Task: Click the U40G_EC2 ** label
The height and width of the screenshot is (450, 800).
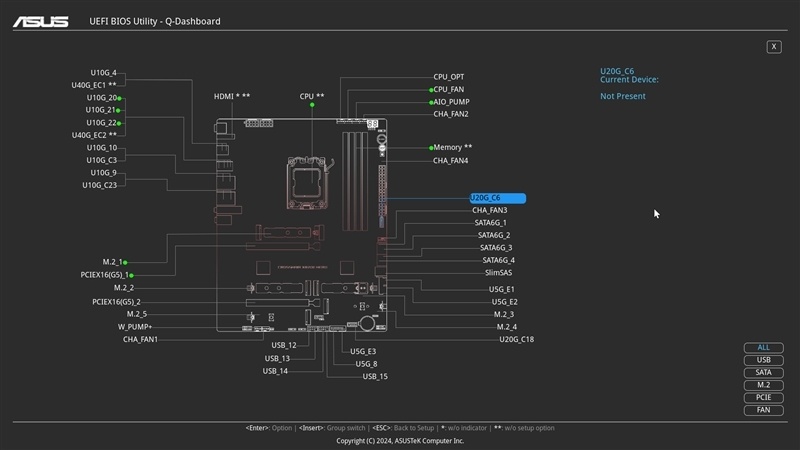Action: [x=94, y=135]
